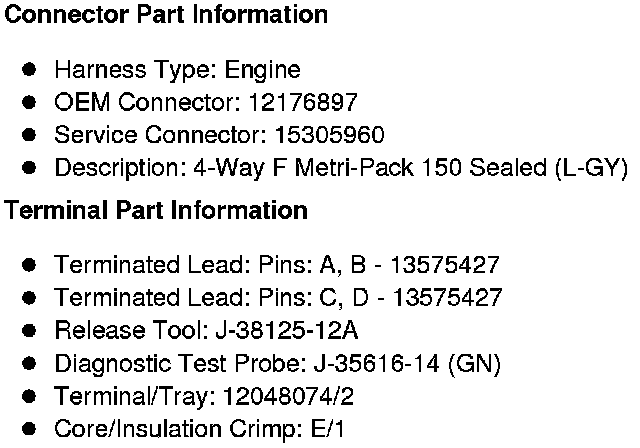640x448 pixels.
Task: Click the bullet beside Release Tool
Action: coord(29,330)
